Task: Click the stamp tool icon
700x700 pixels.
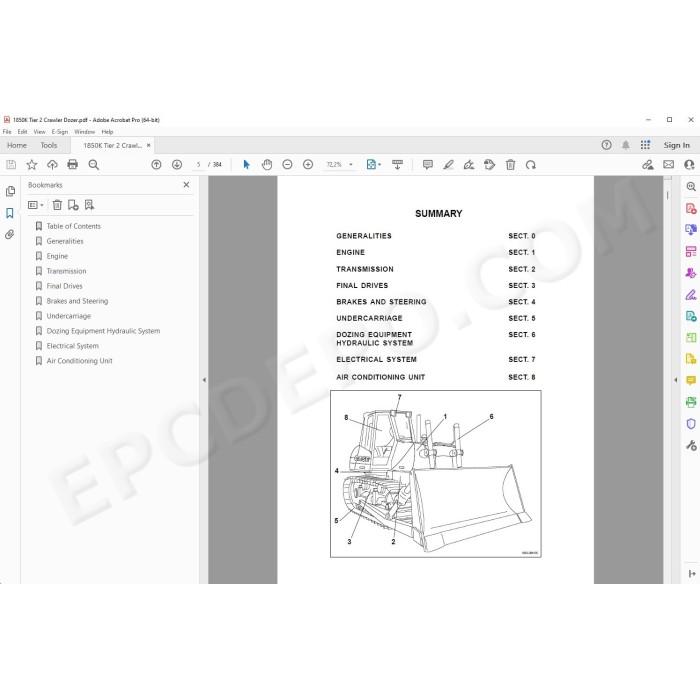Action: (489, 165)
